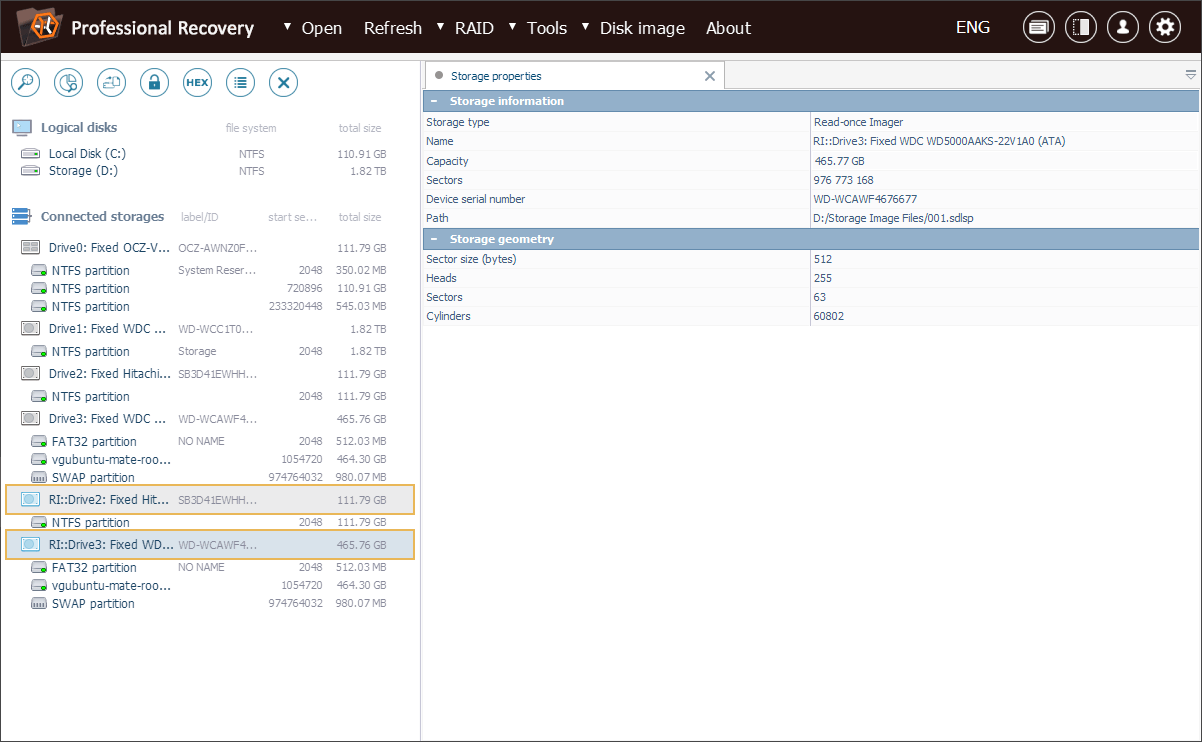Click the user account icon in header

(x=1123, y=28)
